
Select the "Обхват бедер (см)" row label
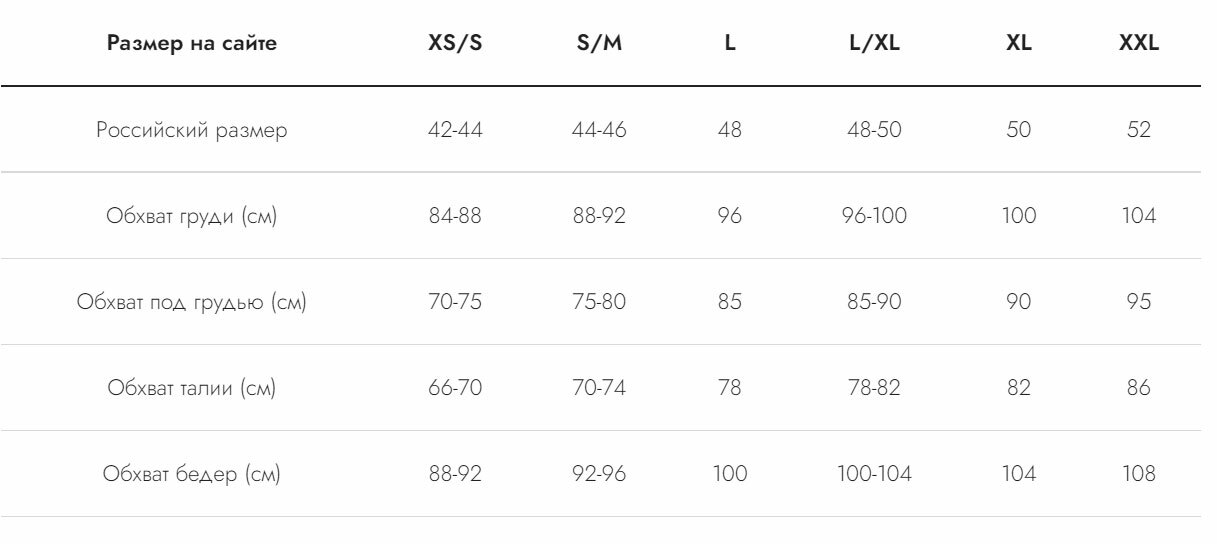point(192,474)
